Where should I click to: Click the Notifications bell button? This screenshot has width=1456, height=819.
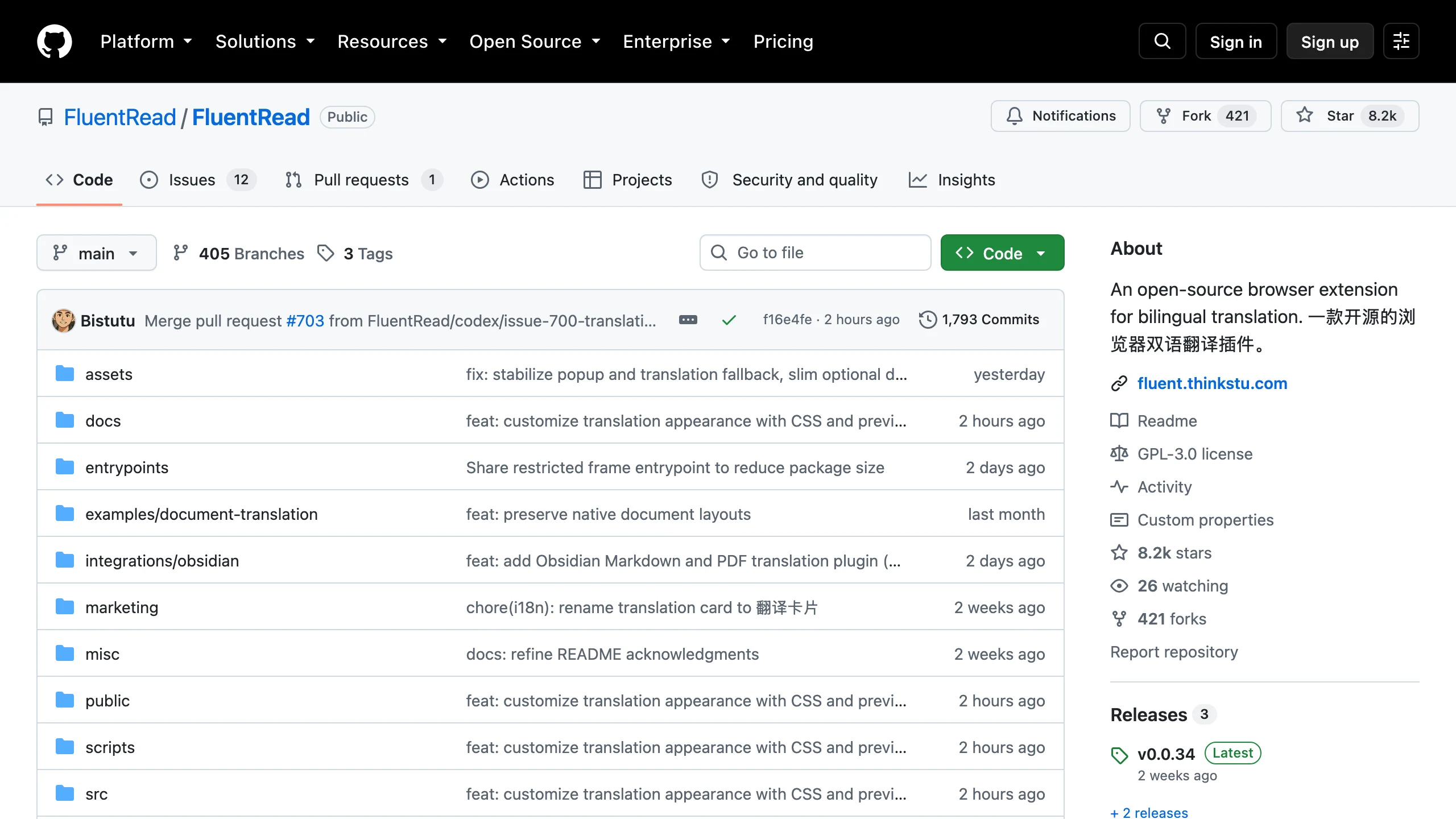[x=1060, y=116]
